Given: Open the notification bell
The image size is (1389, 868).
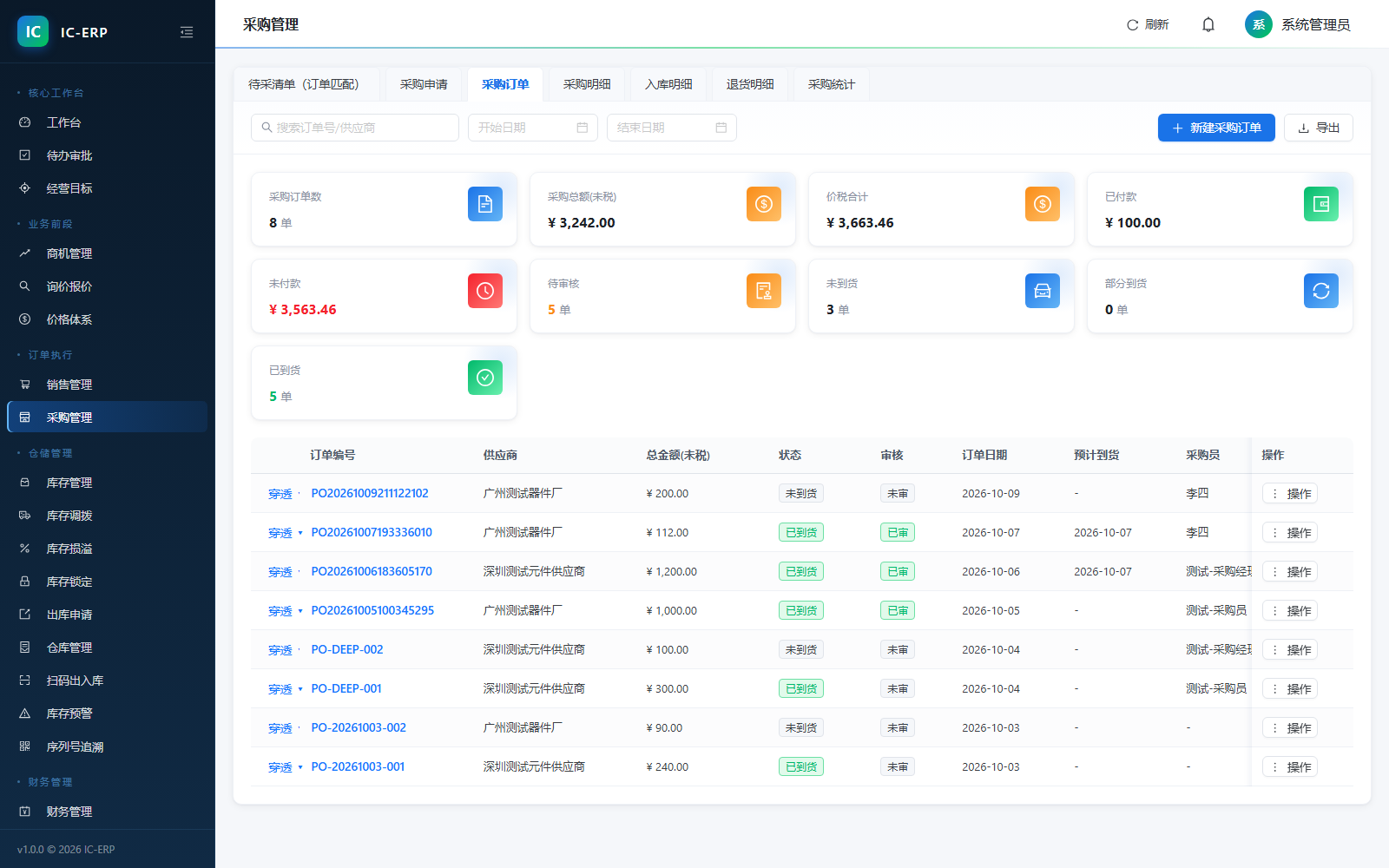Looking at the screenshot, I should click(1208, 24).
